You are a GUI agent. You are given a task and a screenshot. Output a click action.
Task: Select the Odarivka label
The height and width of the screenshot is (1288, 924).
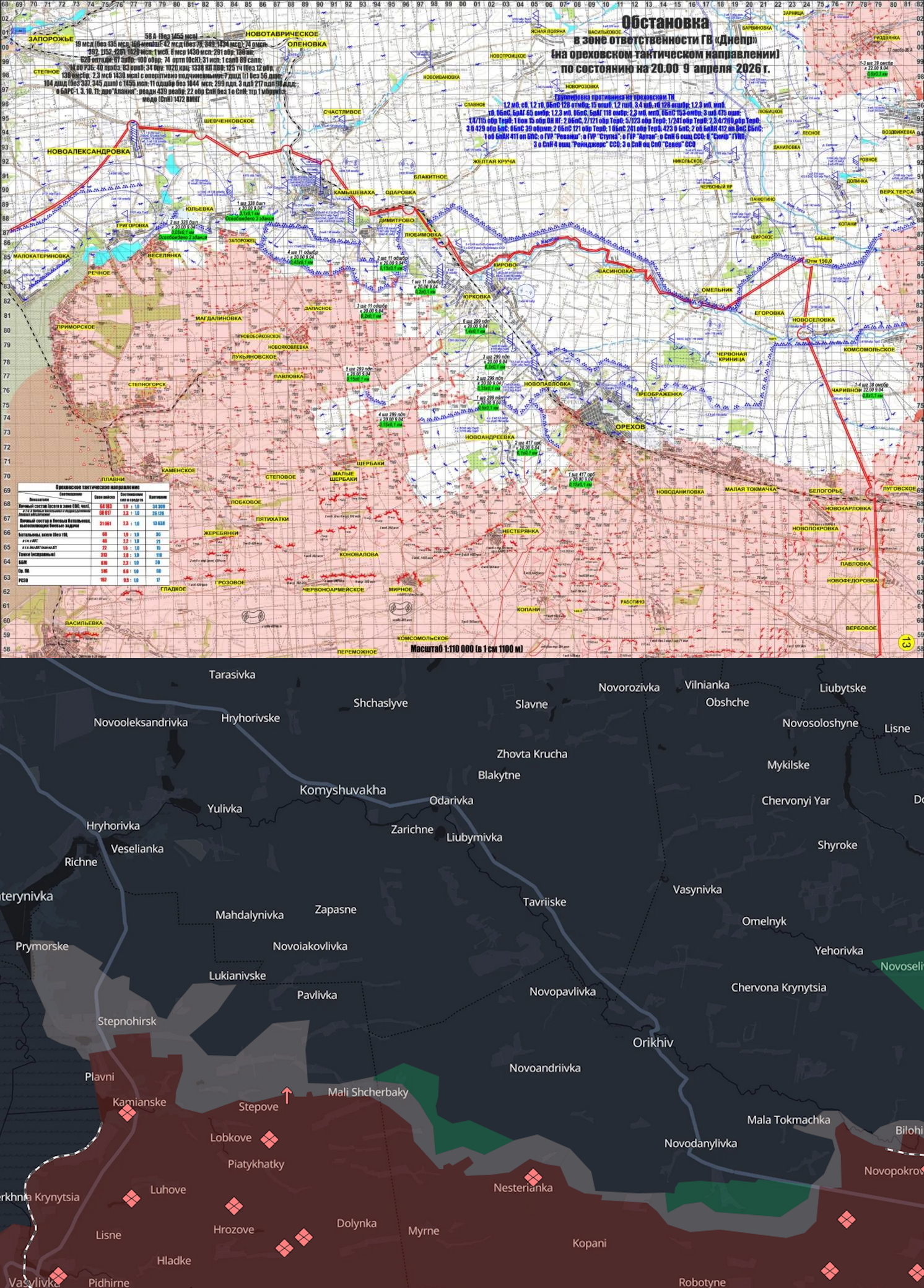(451, 800)
